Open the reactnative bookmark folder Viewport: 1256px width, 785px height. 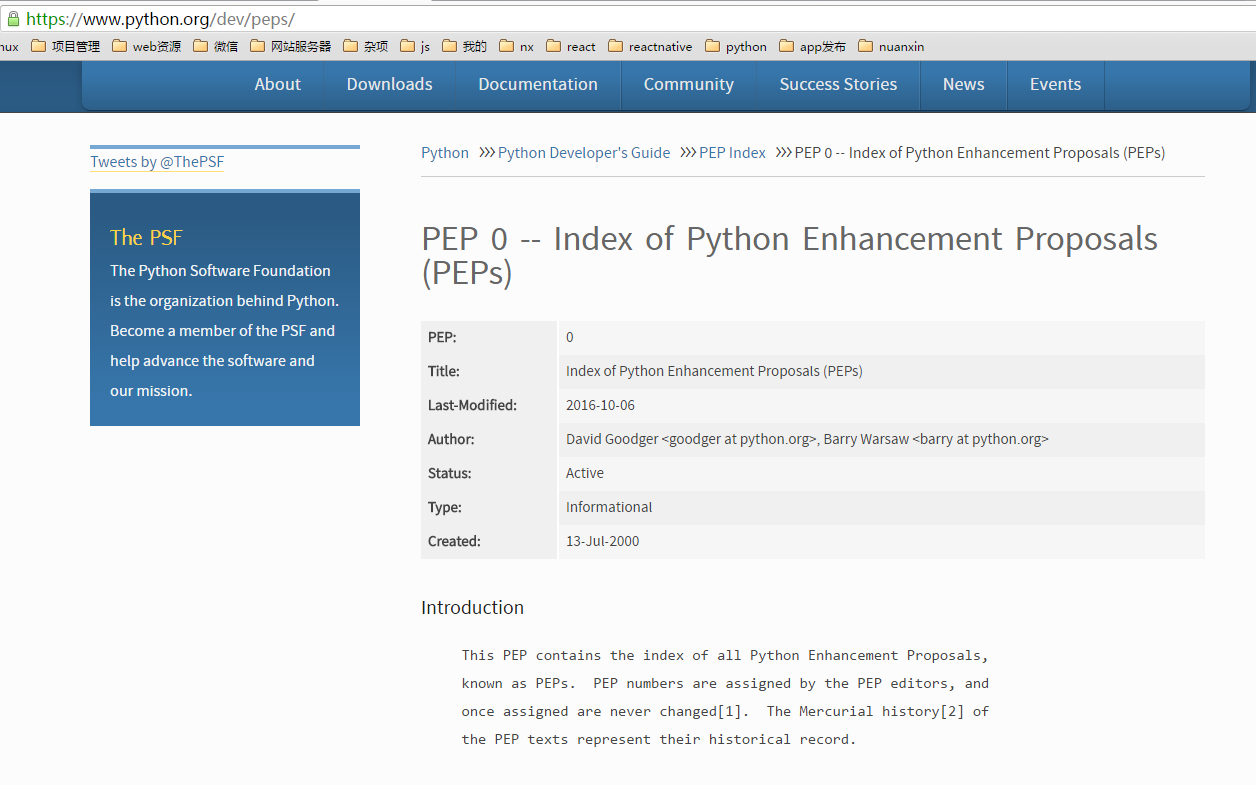[x=650, y=46]
